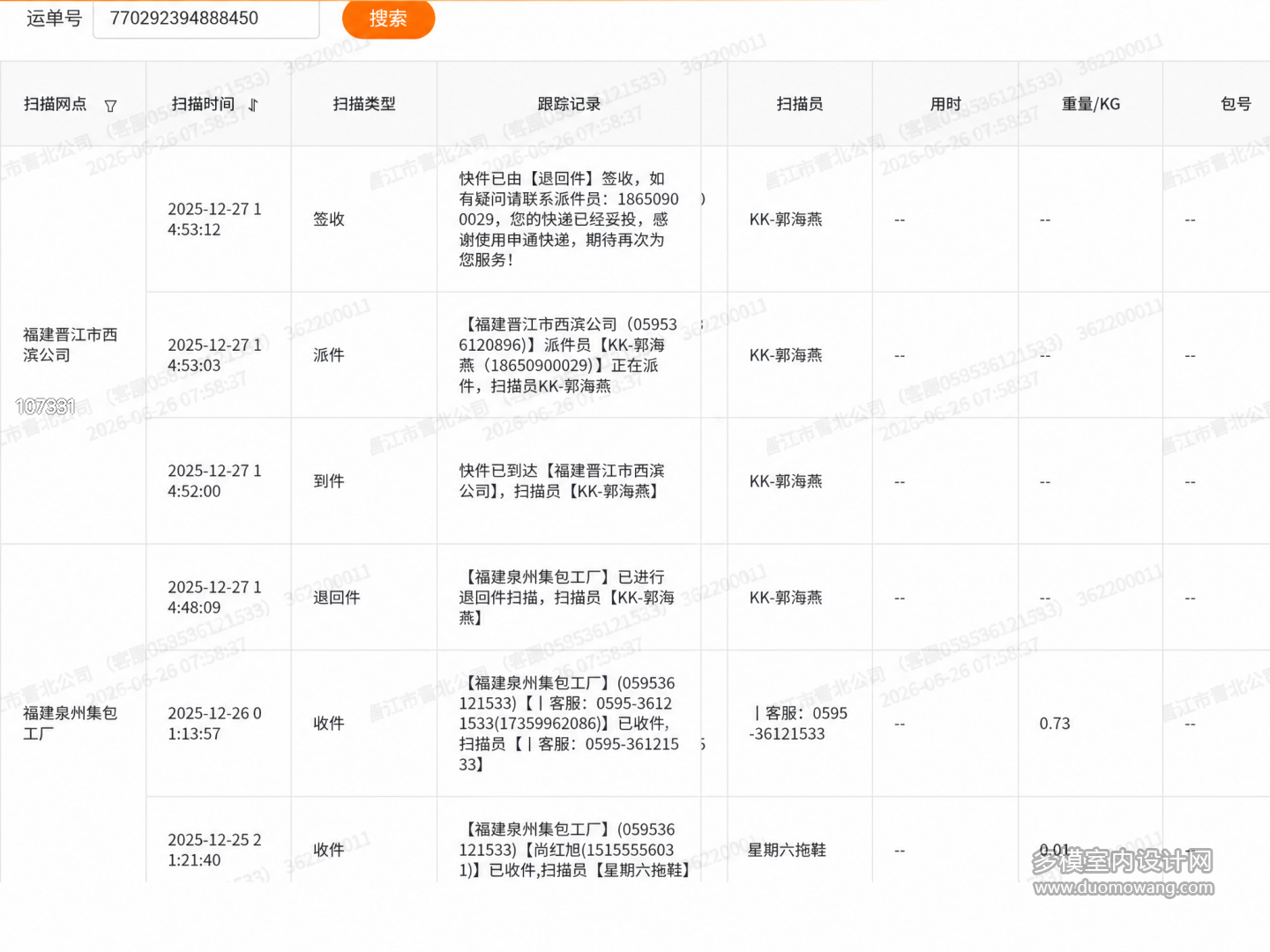Click the 快件已到达 tracking record
Viewport: 1270px width, 952px height.
(x=562, y=481)
